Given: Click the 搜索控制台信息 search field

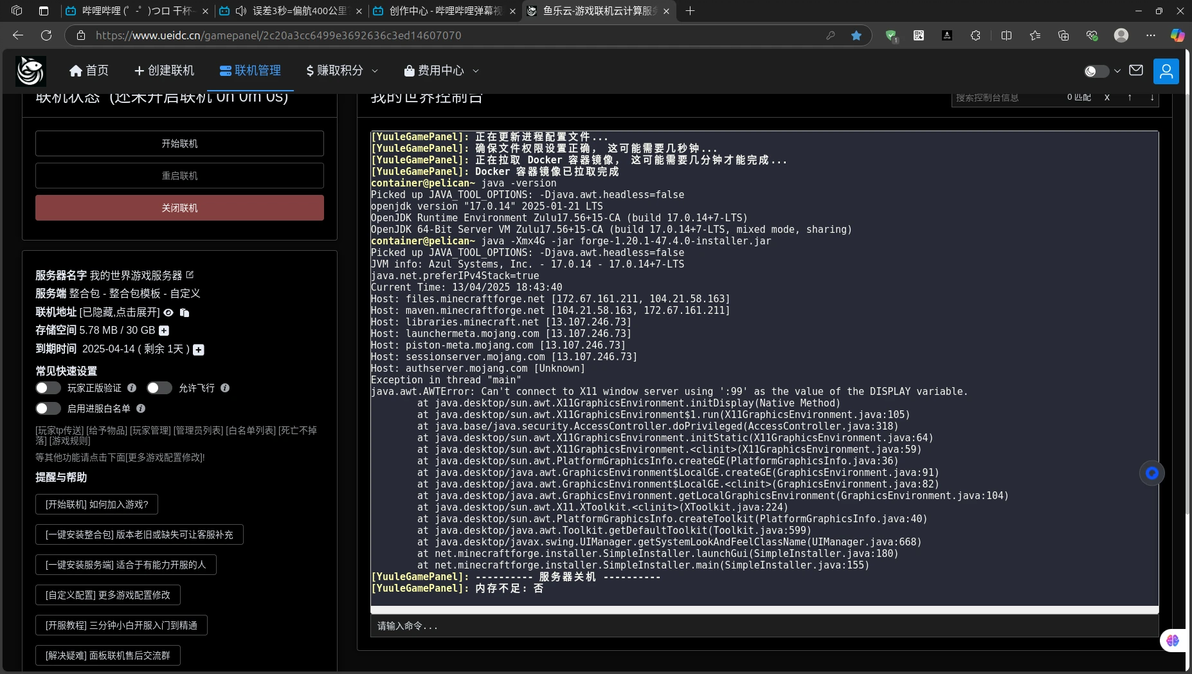Looking at the screenshot, I should coord(1007,97).
